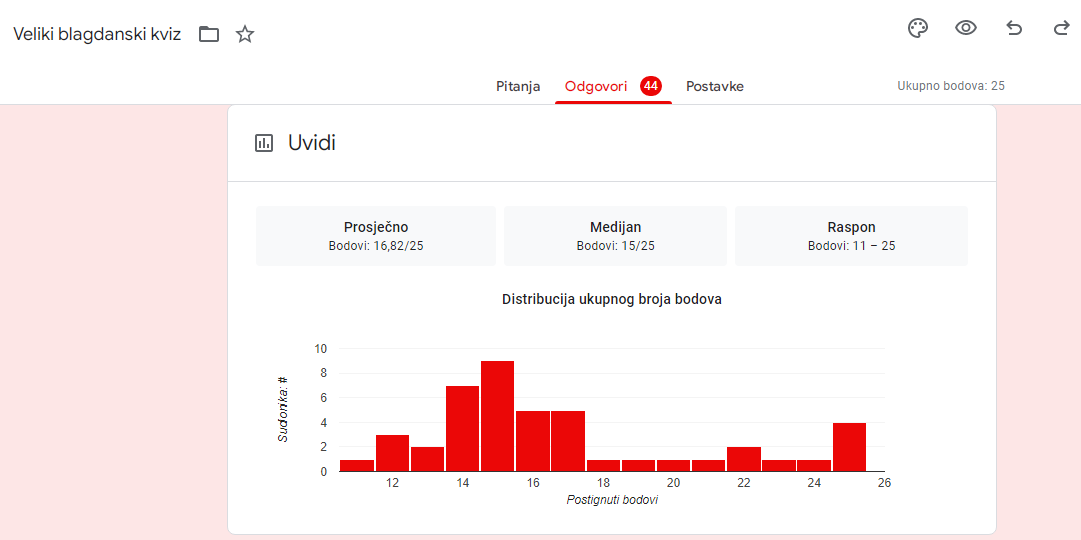1081x540 pixels.
Task: Click the Medijan score card
Action: [615, 236]
